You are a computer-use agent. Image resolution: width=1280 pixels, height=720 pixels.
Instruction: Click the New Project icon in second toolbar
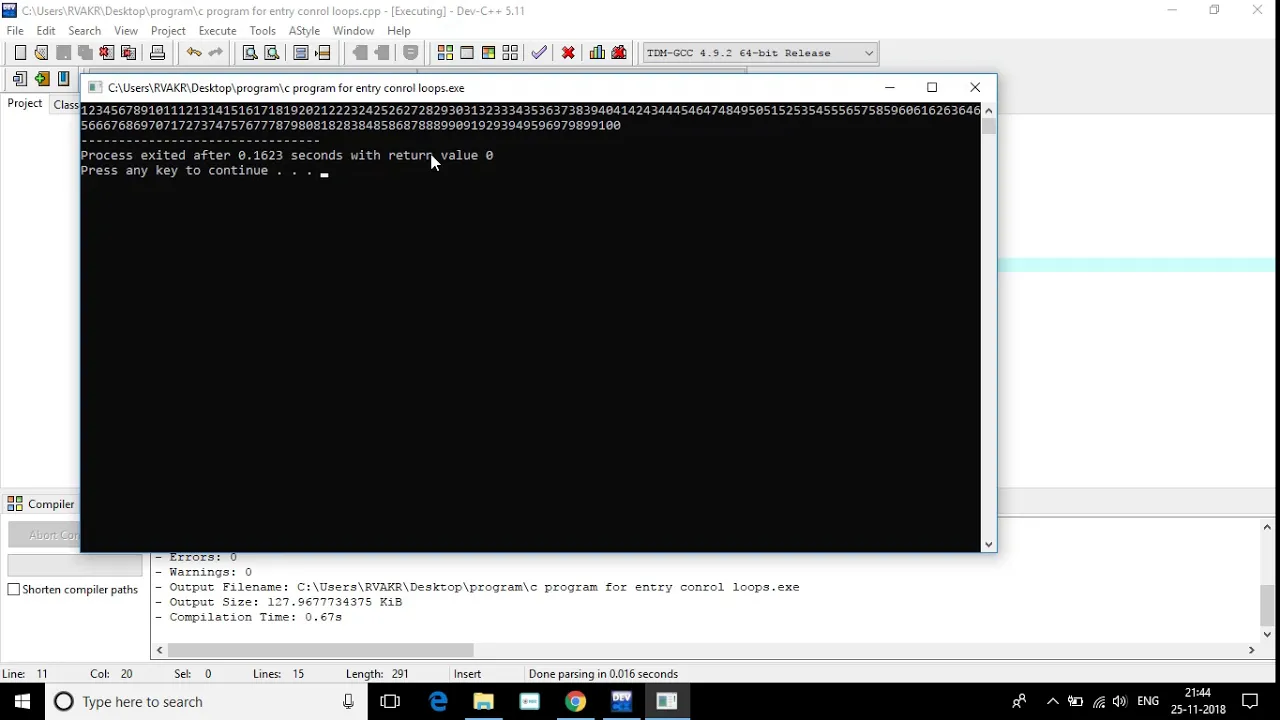20,79
